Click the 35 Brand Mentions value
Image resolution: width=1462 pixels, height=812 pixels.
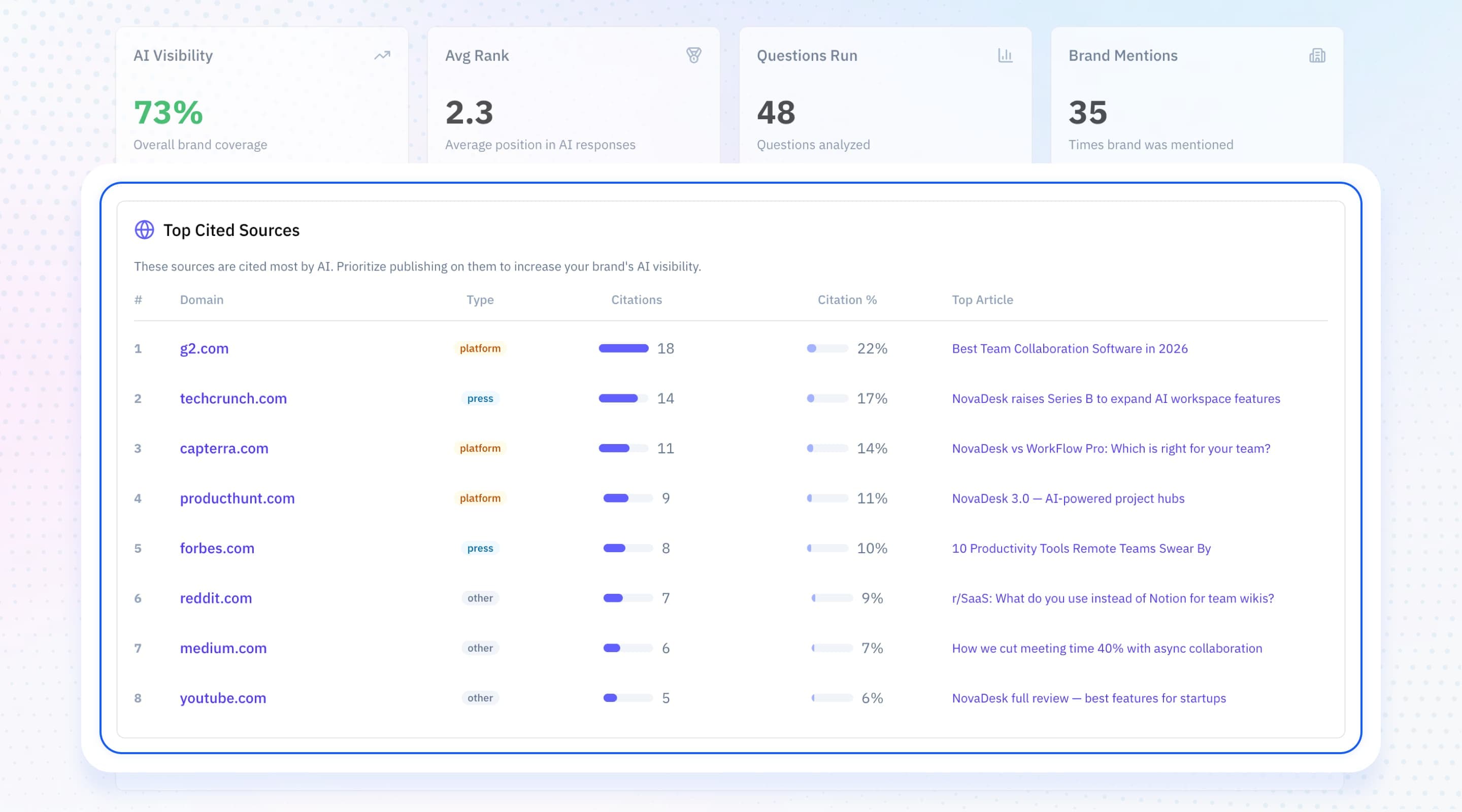1087,112
